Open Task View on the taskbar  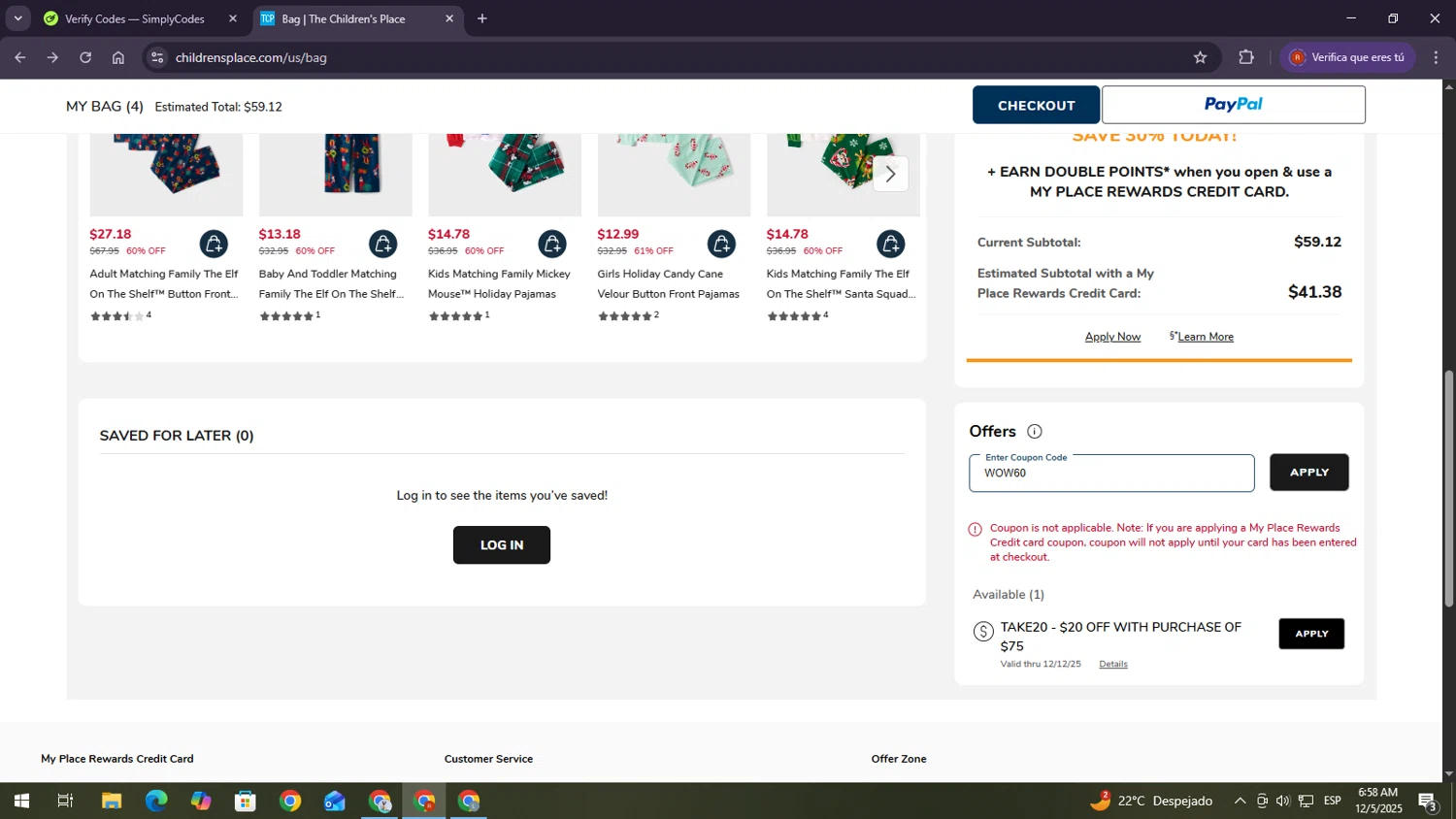(x=66, y=801)
